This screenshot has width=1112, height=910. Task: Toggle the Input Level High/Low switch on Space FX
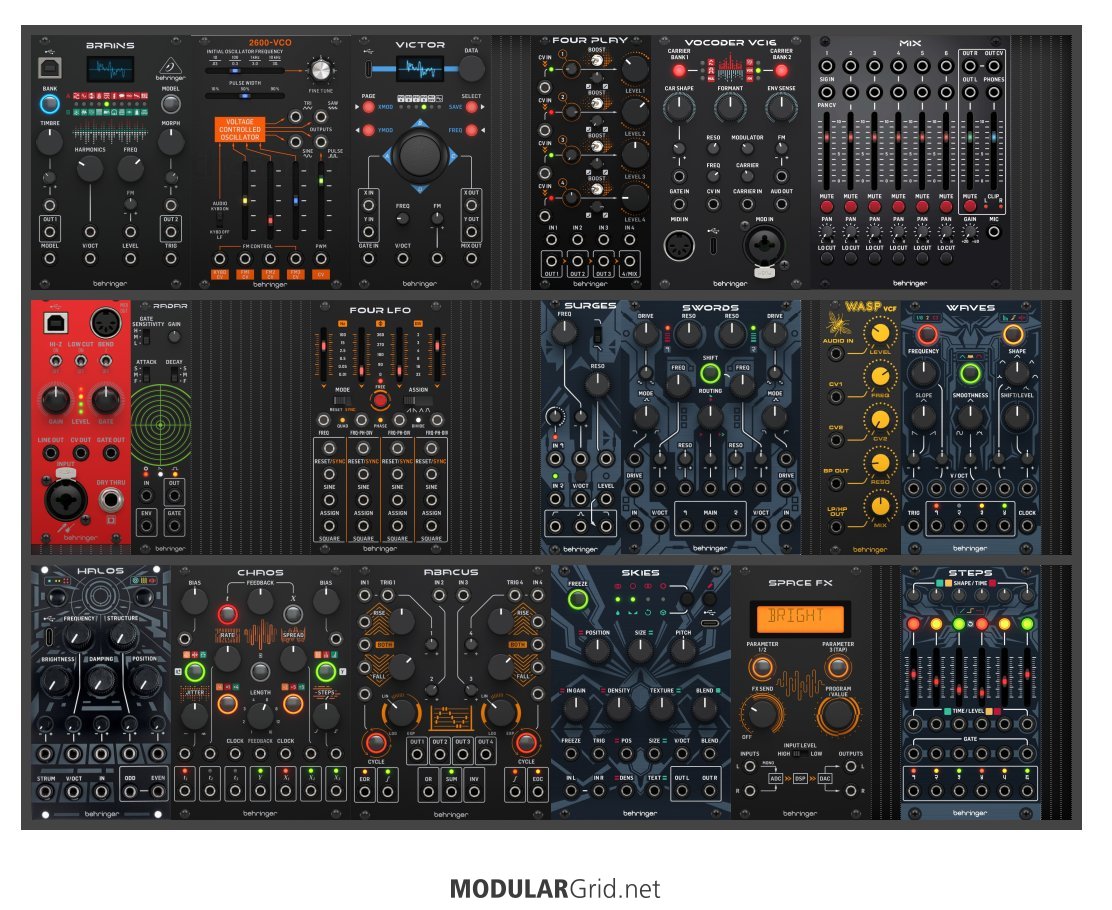pos(800,754)
